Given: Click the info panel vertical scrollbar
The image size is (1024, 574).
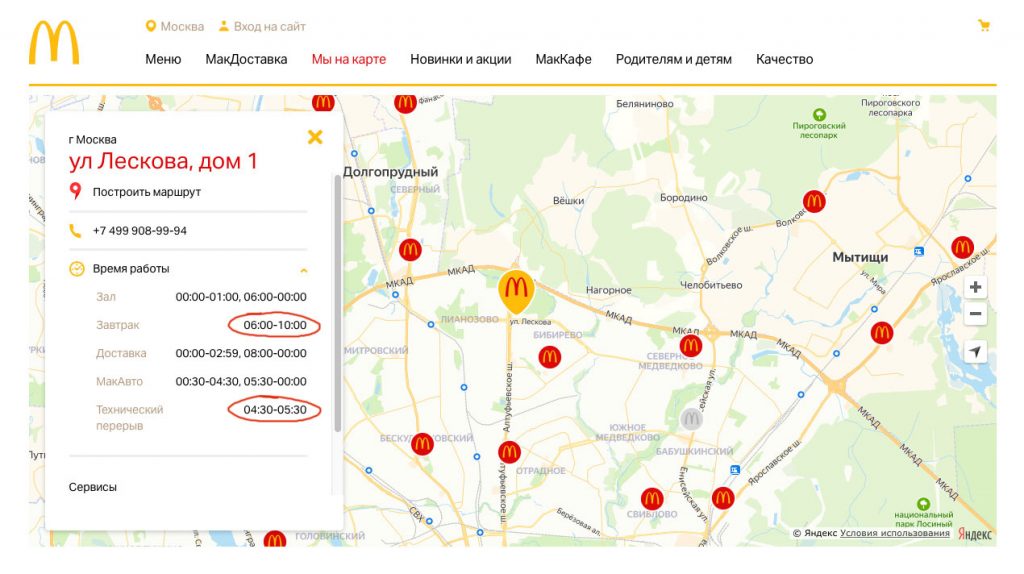Looking at the screenshot, I should click(x=338, y=303).
